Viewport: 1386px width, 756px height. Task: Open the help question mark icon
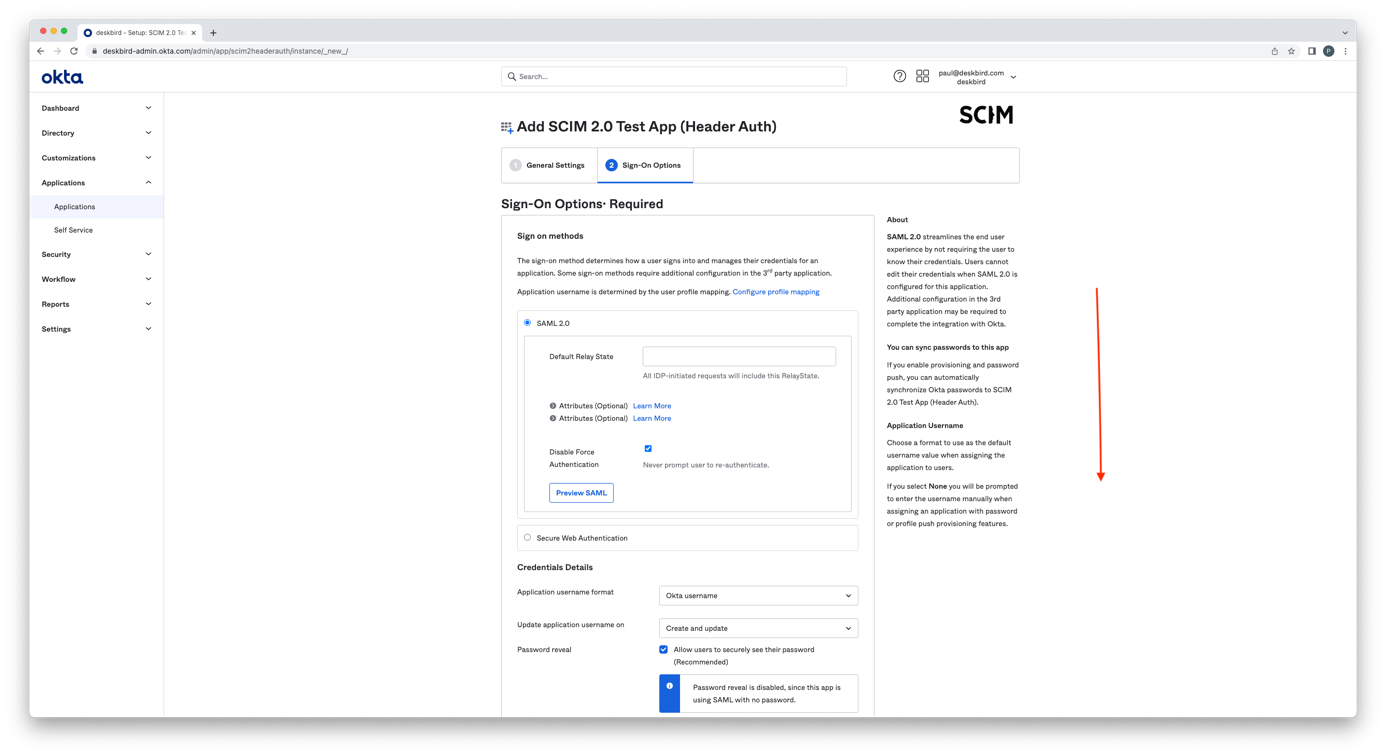[x=899, y=76]
